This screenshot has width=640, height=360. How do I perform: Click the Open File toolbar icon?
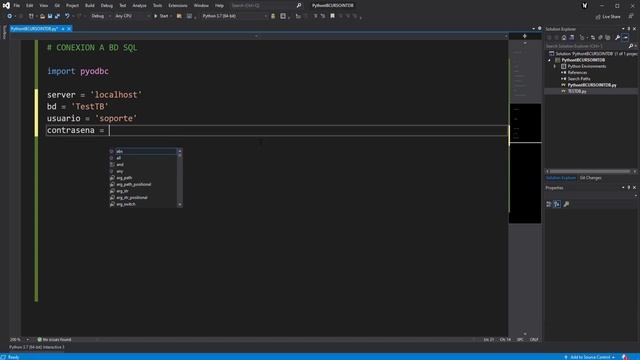pos(42,16)
